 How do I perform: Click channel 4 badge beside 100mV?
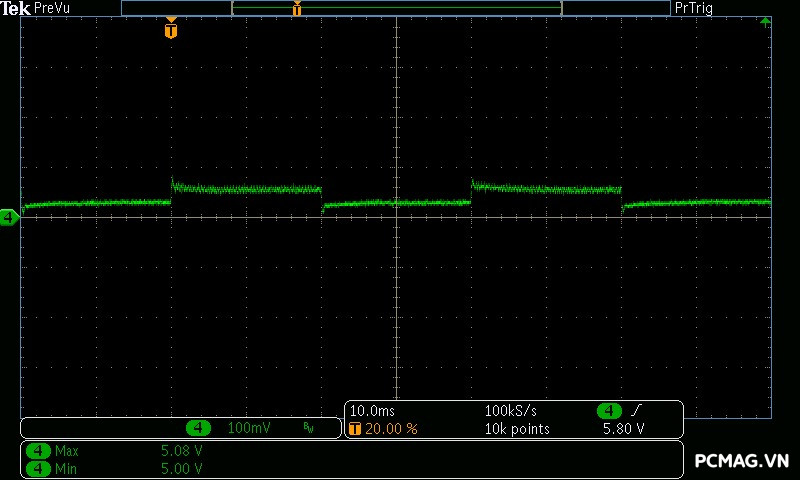[x=198, y=428]
